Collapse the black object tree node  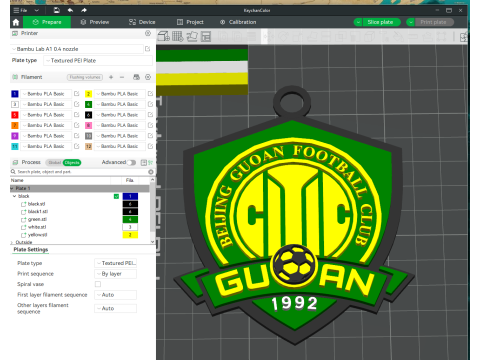point(14,196)
